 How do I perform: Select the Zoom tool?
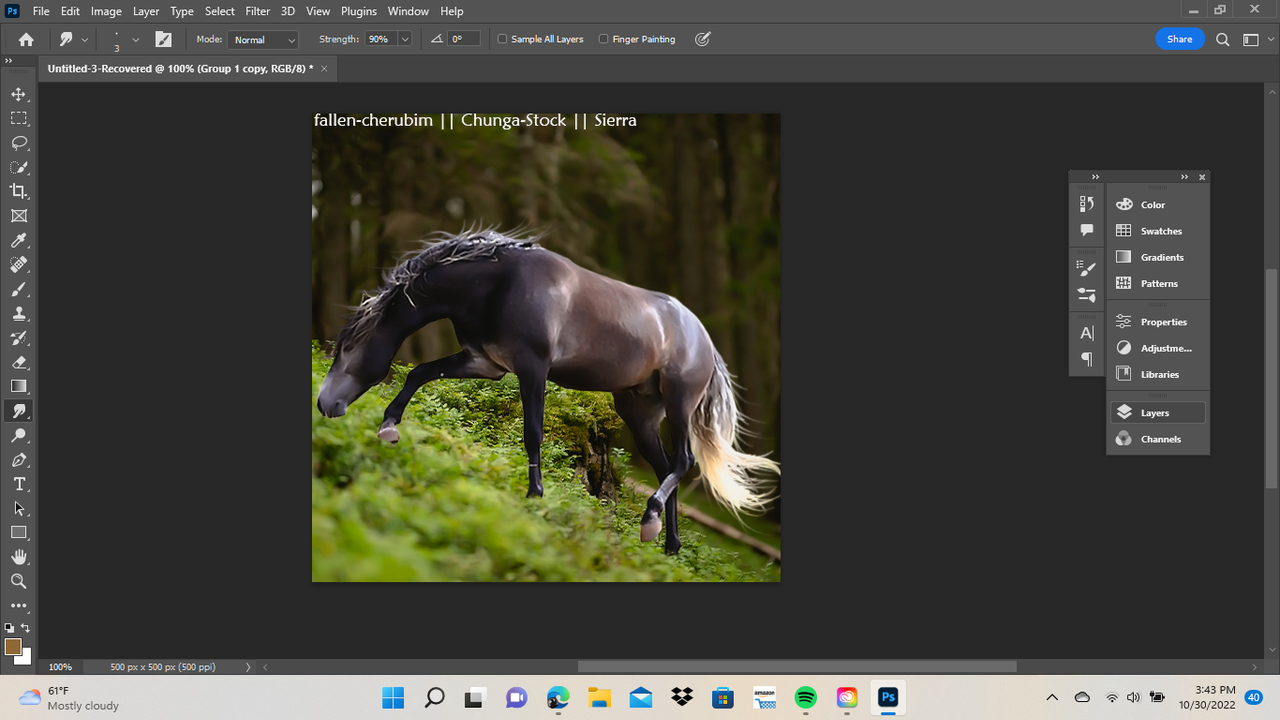[x=19, y=581]
